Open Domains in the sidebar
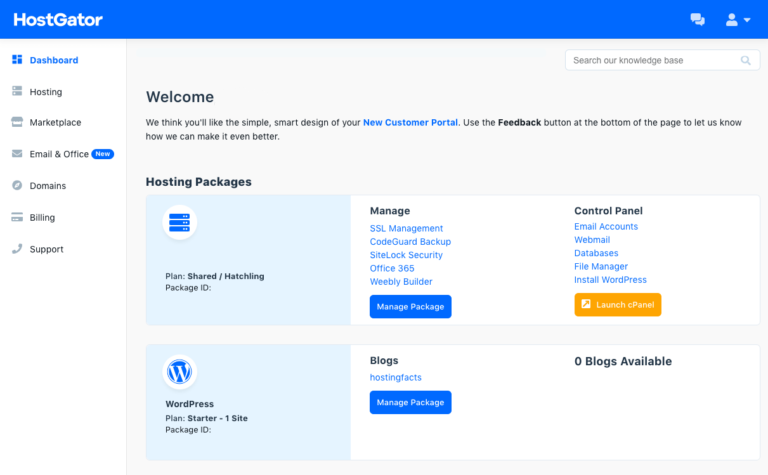 click(48, 186)
